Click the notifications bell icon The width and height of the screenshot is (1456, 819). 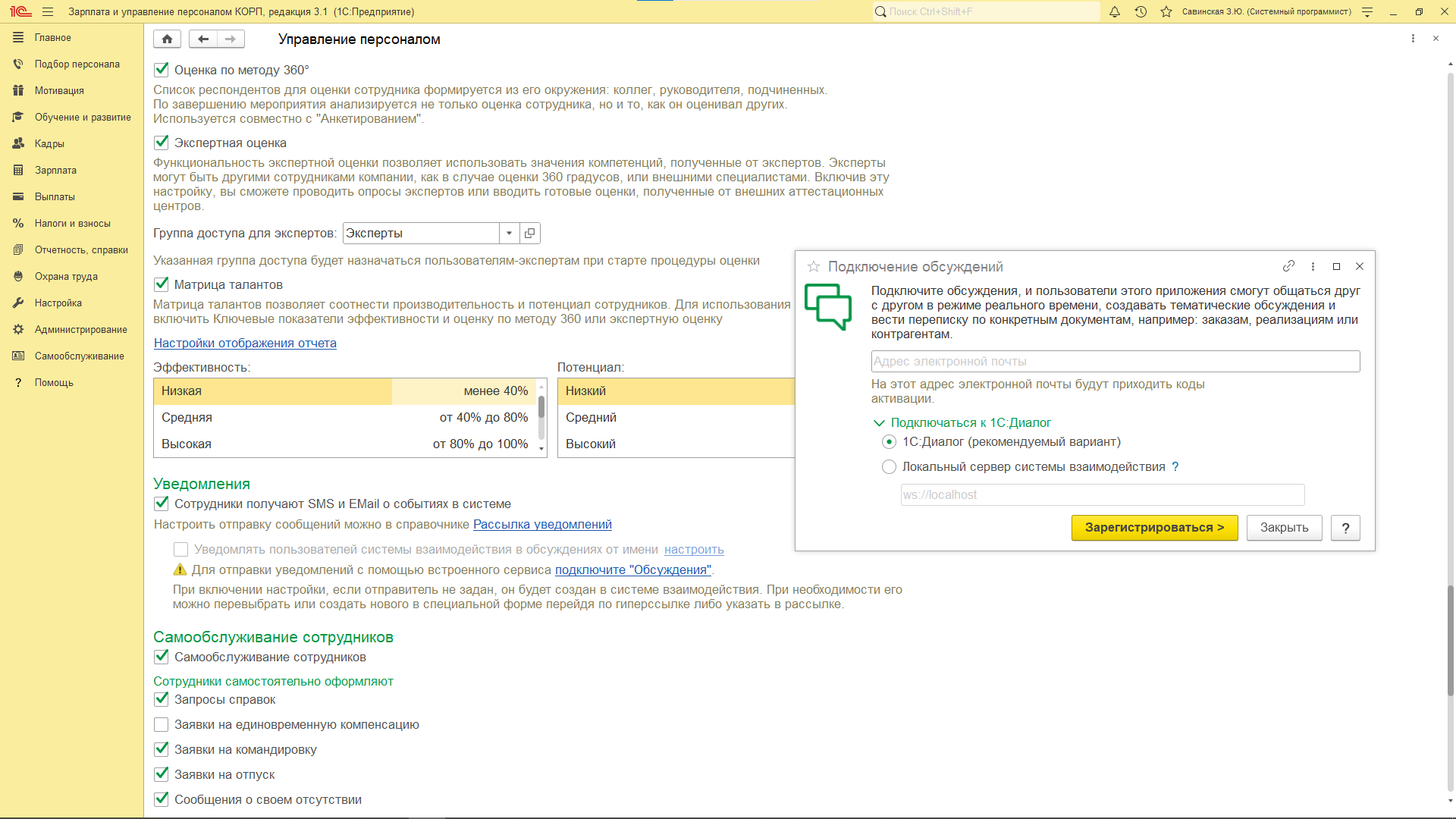1115,11
